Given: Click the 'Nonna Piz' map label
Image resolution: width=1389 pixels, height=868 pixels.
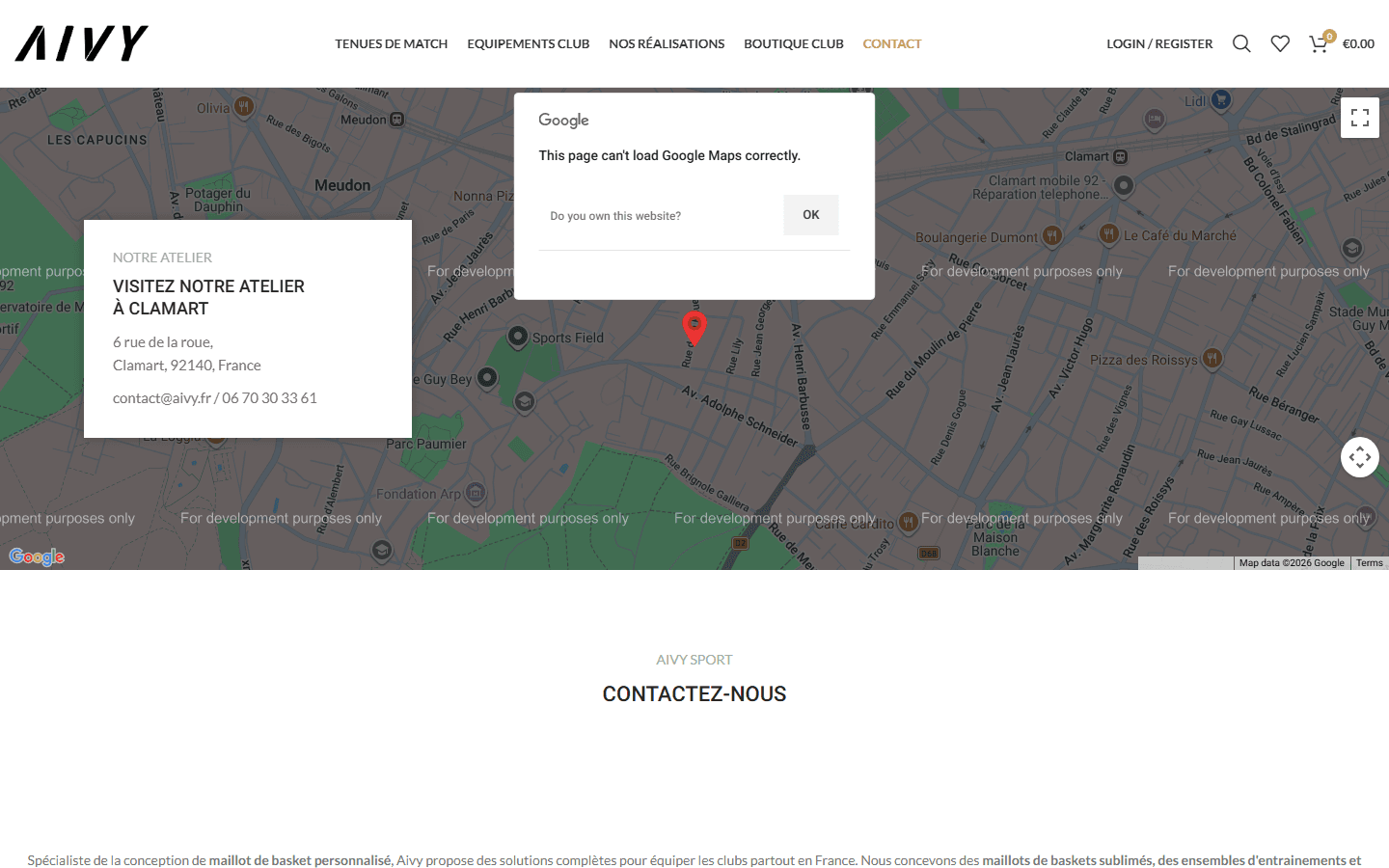Looking at the screenshot, I should click(x=483, y=196).
